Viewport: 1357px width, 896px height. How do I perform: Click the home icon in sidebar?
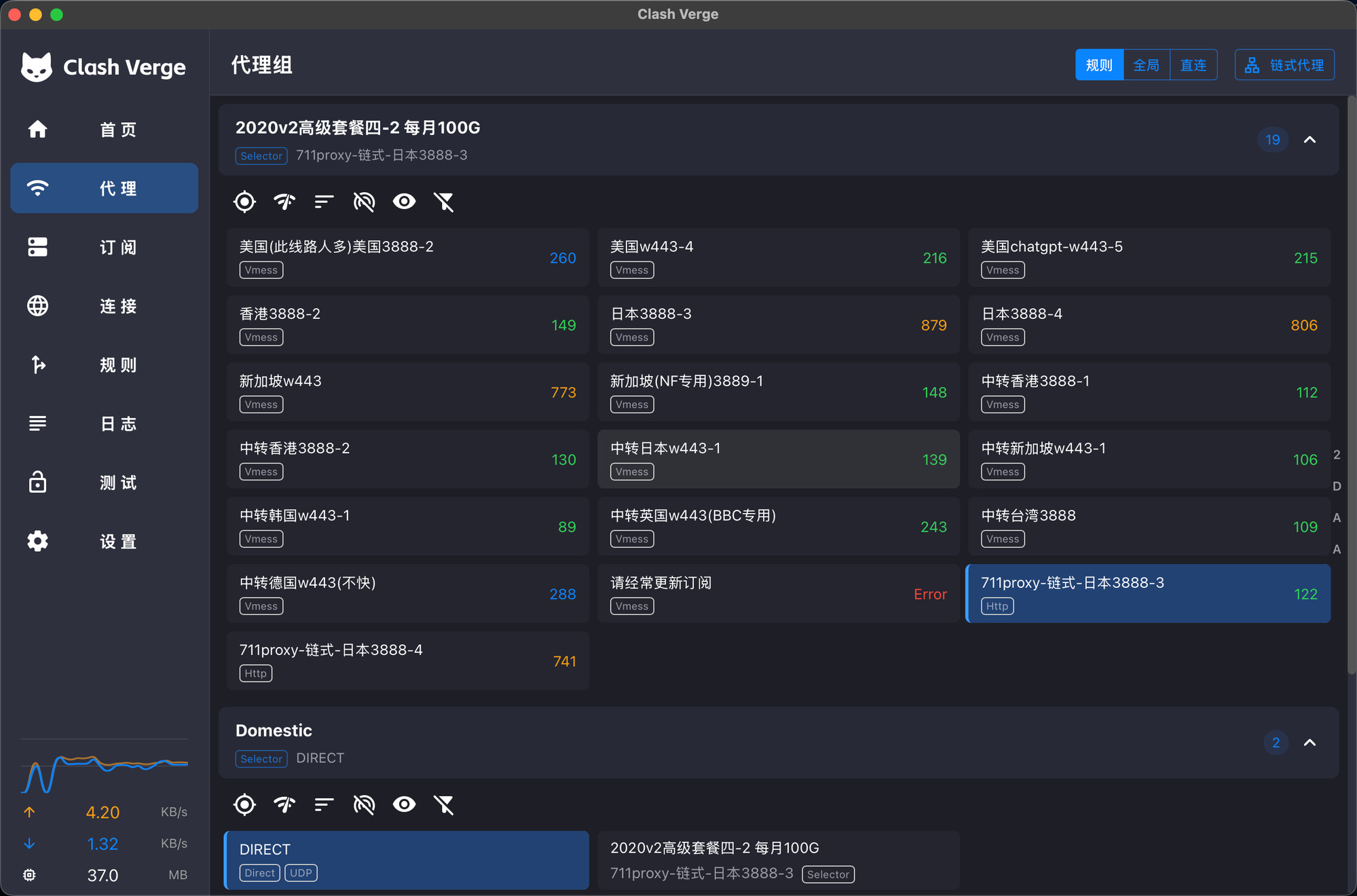(x=37, y=129)
